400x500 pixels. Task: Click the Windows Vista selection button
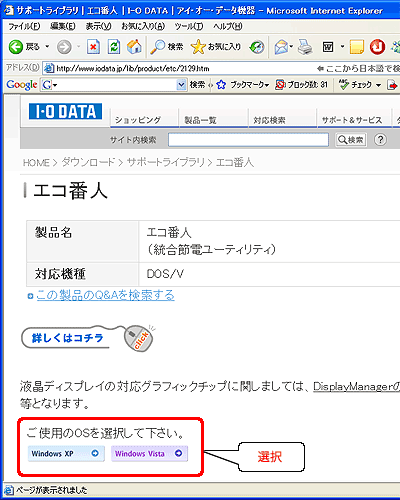coord(149,454)
